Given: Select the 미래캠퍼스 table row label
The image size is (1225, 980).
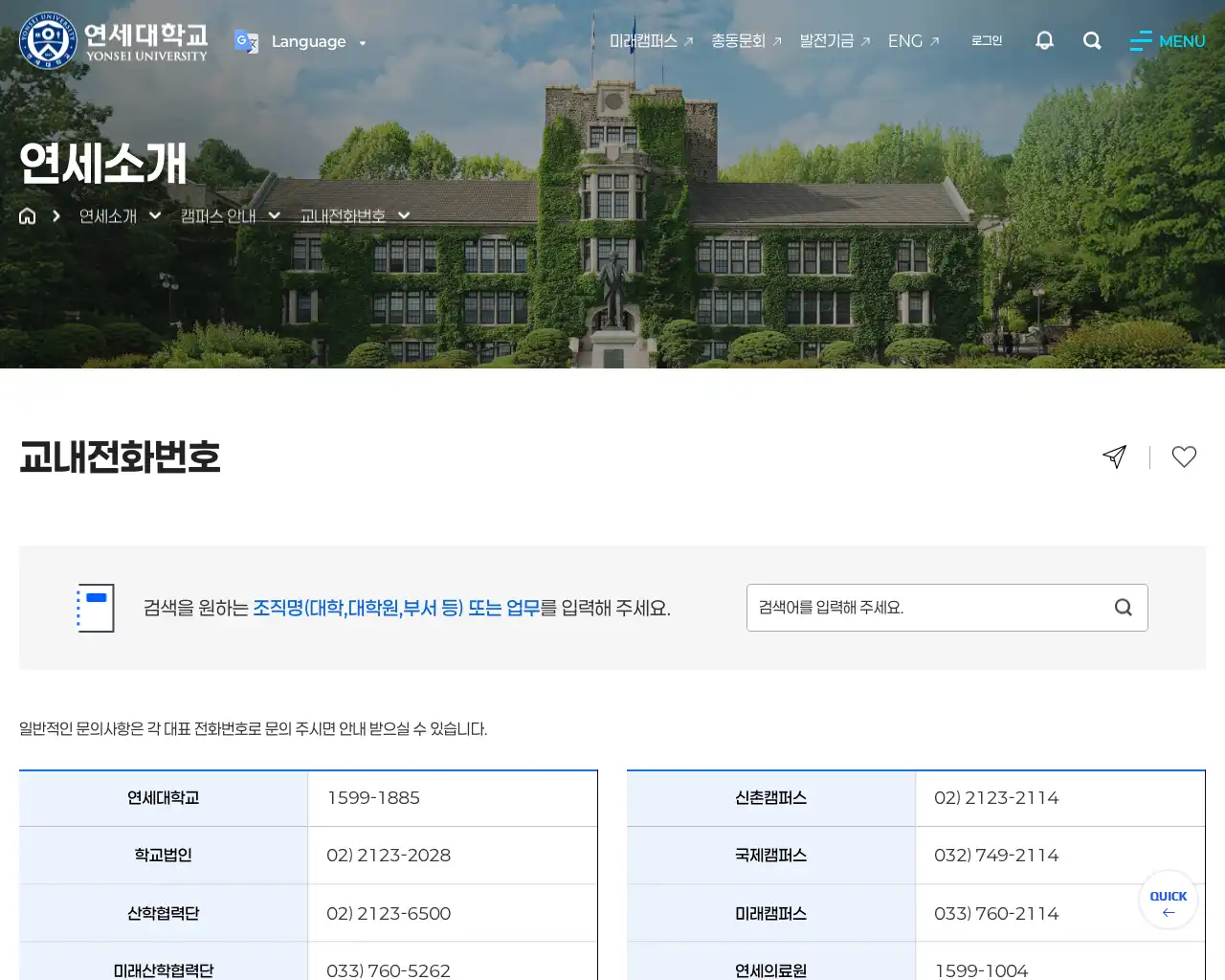Looking at the screenshot, I should coord(771,913).
